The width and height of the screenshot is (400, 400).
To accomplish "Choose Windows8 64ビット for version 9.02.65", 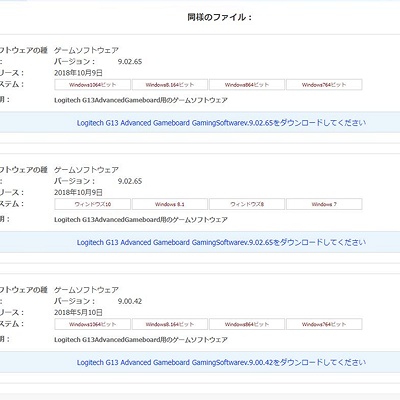I will (x=247, y=85).
